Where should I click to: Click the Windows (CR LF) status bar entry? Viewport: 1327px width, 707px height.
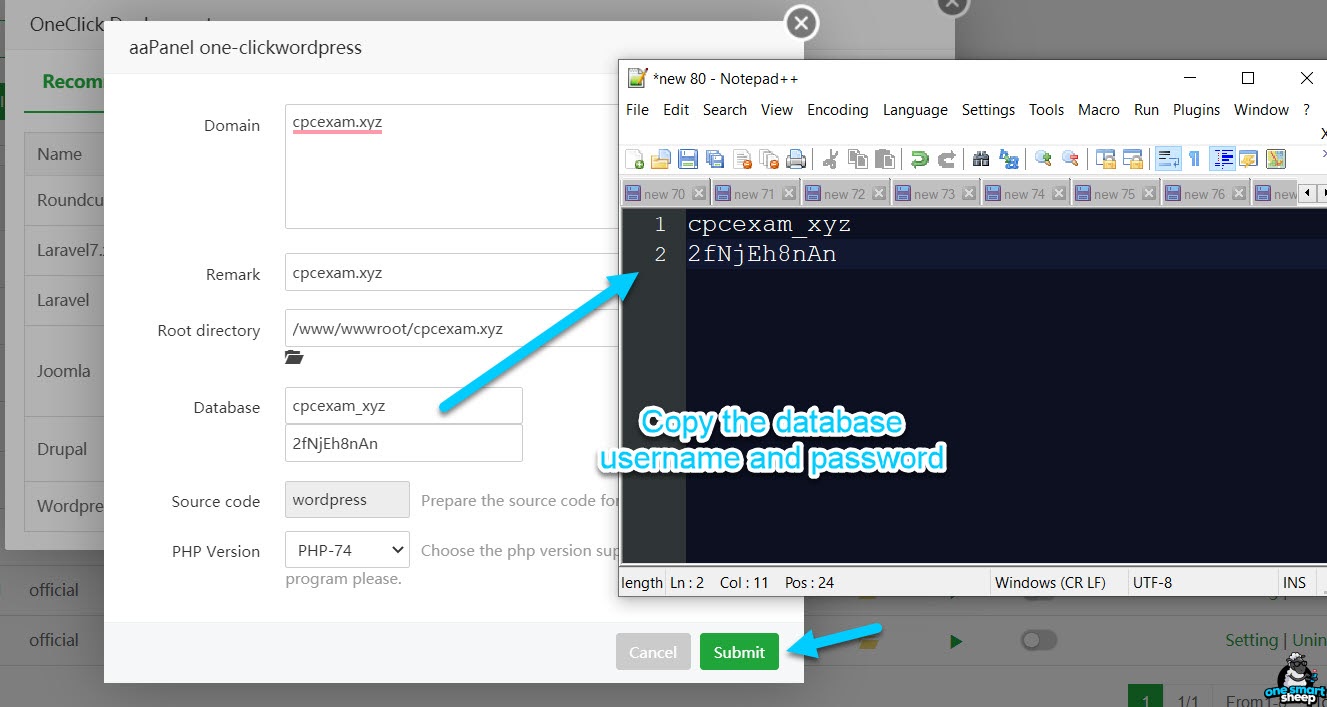(x=1051, y=582)
